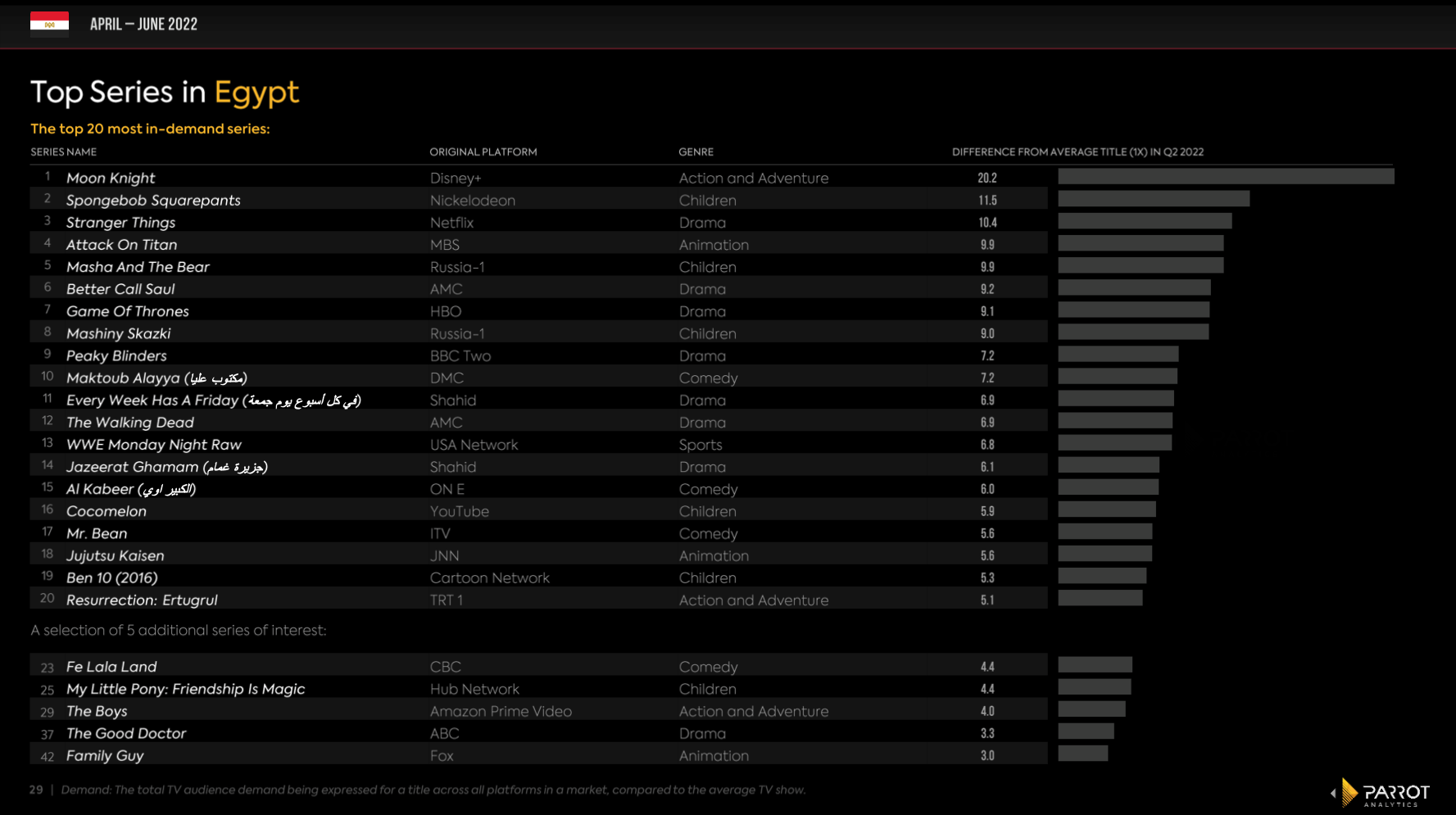
Task: Click the series name 'Moon Knight'
Action: [x=111, y=178]
